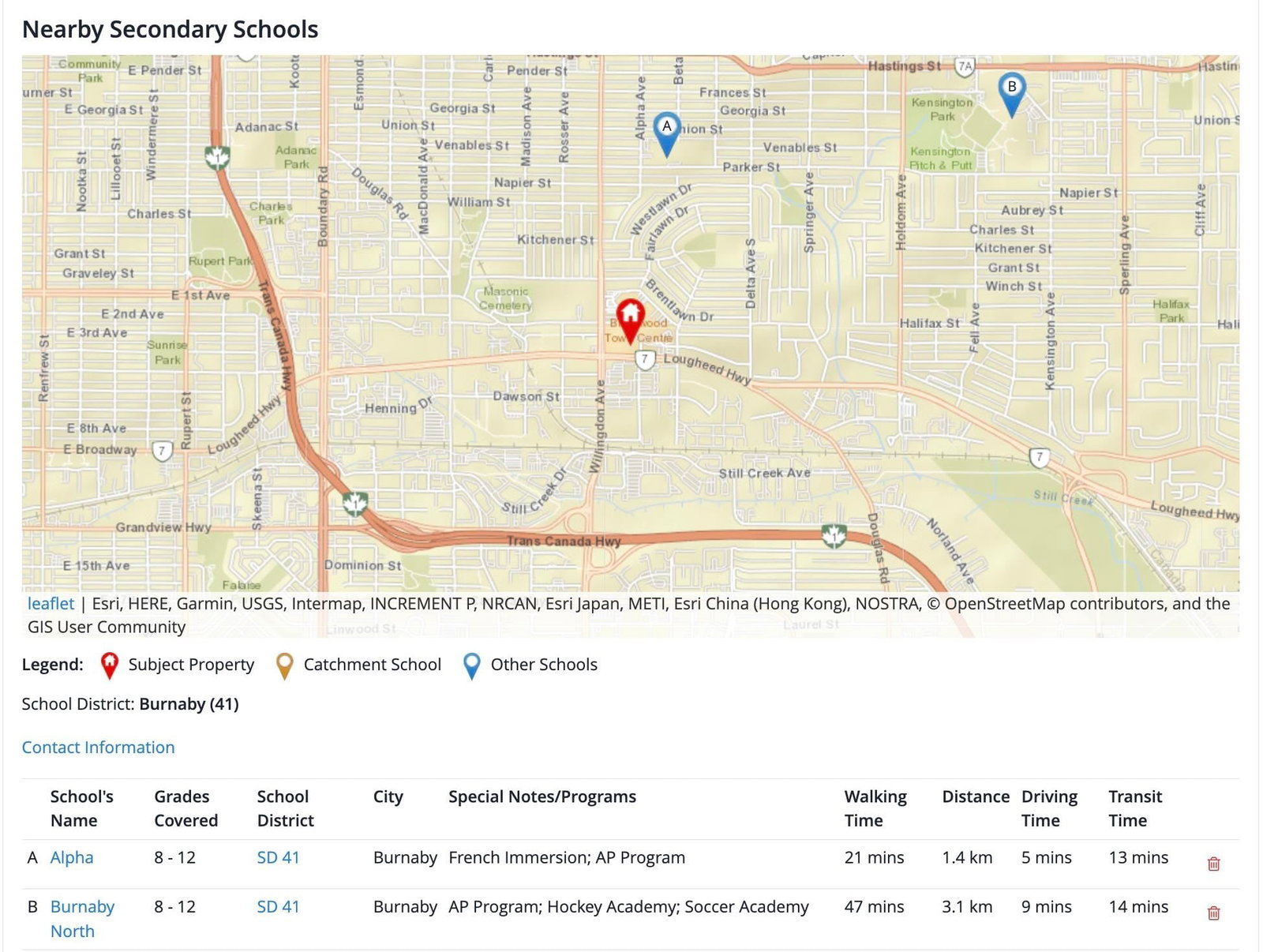
Task: Open SD 41 link in Burnaby North row
Action: [278, 907]
